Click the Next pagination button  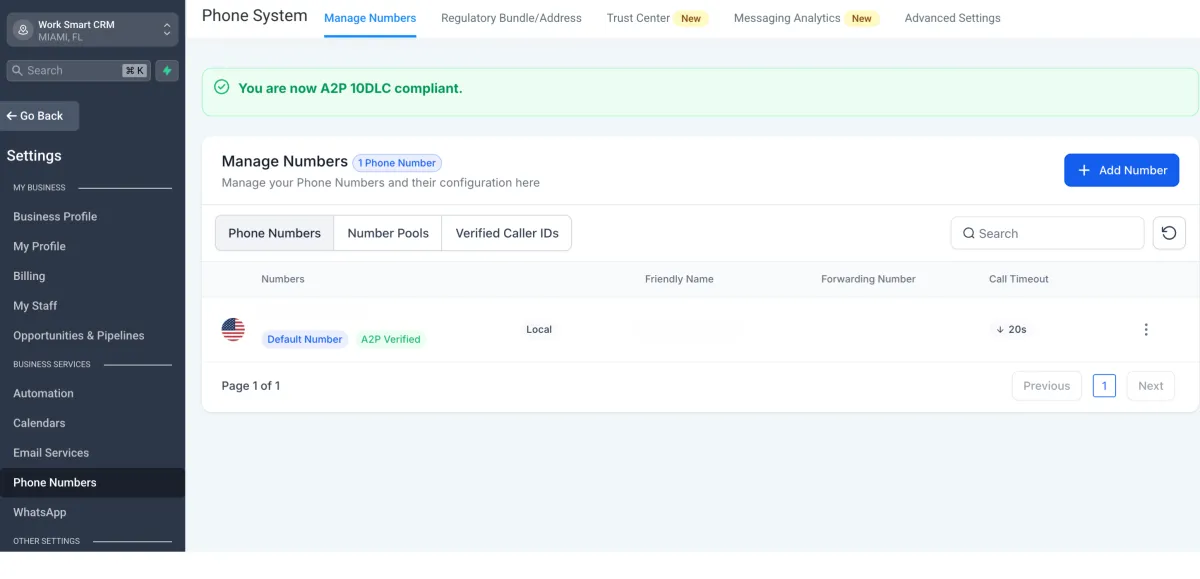pos(1150,386)
